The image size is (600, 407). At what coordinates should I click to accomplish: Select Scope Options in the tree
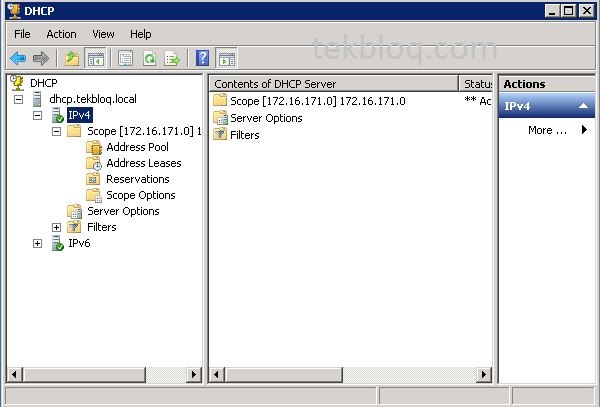pos(140,195)
